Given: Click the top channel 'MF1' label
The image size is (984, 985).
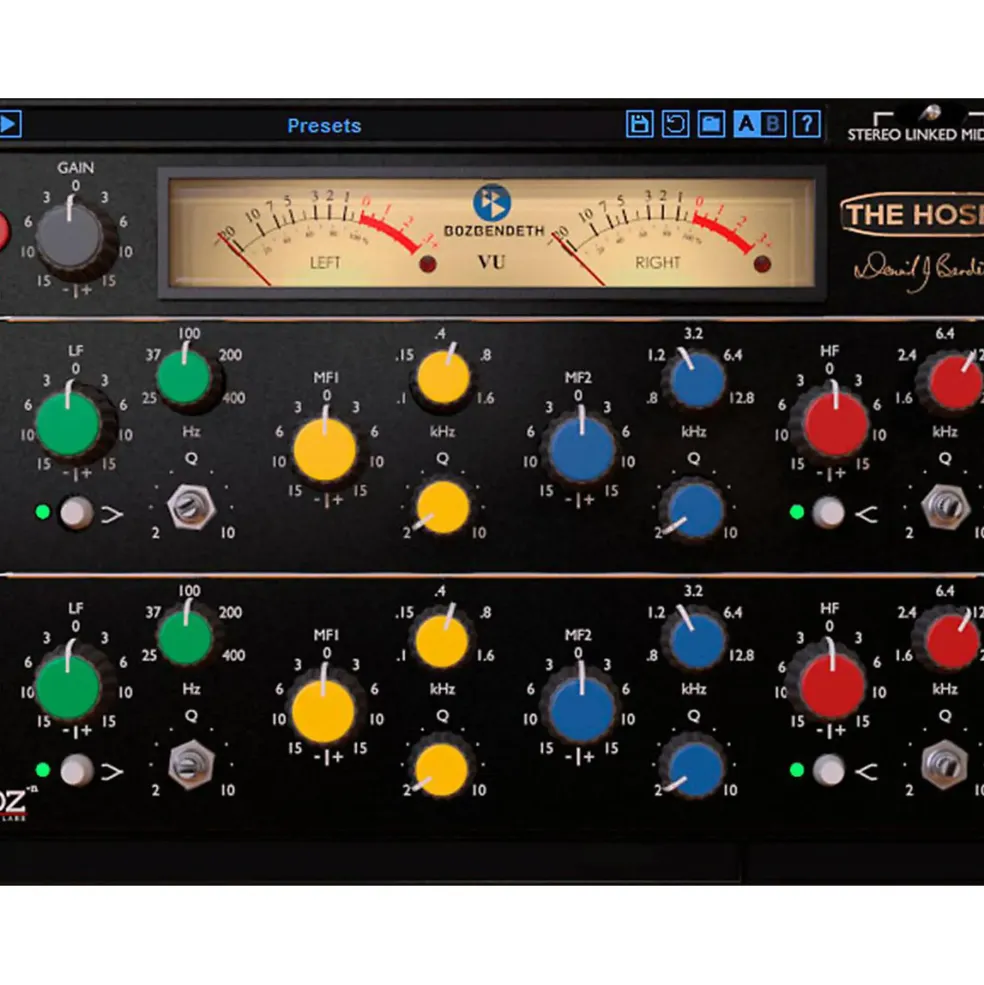Looking at the screenshot, I should click(326, 377).
